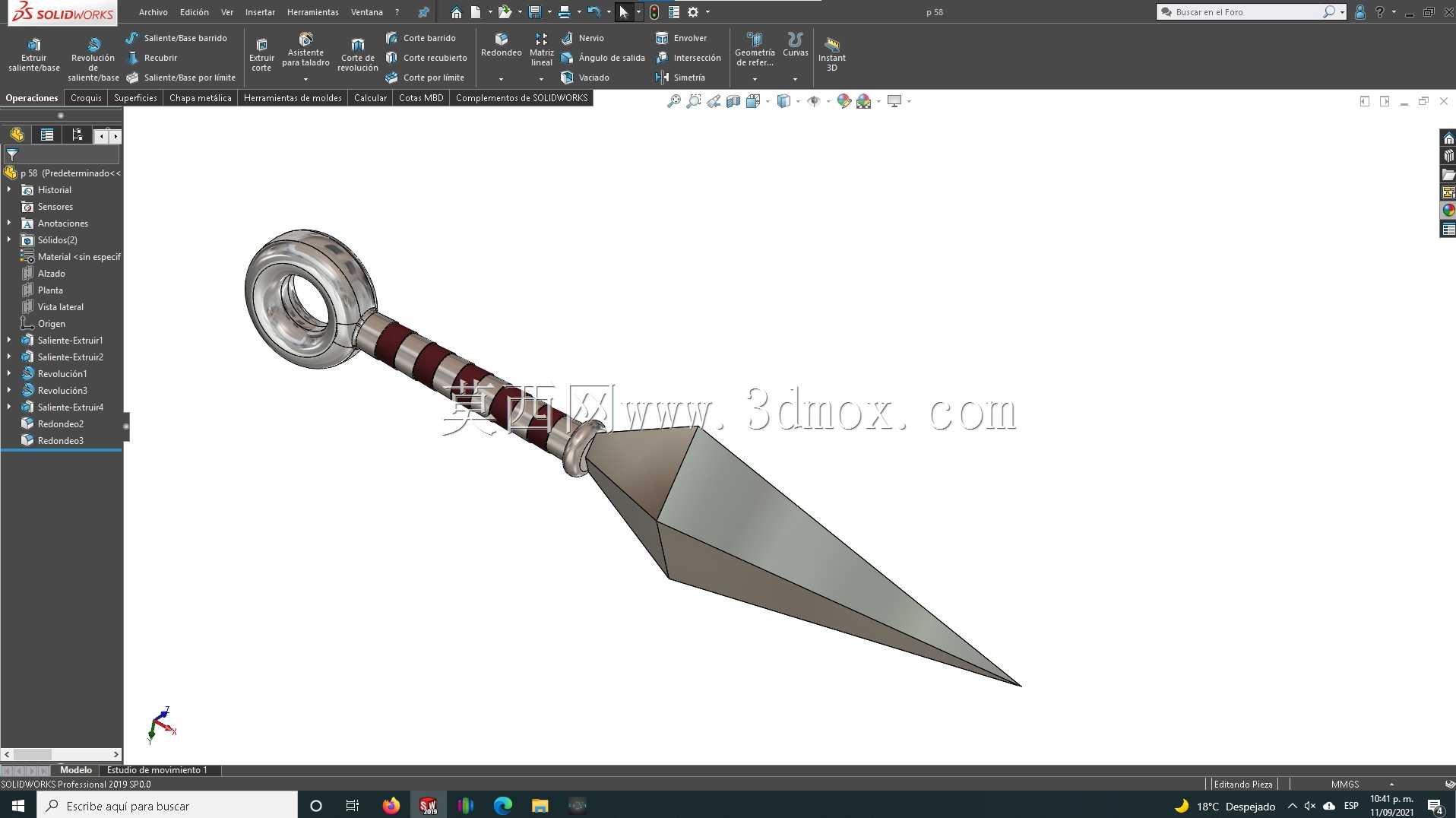
Task: Open the Archivo menu
Action: pyautogui.click(x=153, y=12)
